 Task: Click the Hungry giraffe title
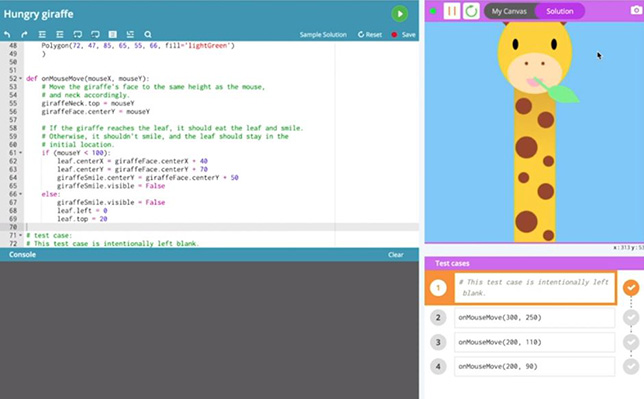(39, 14)
